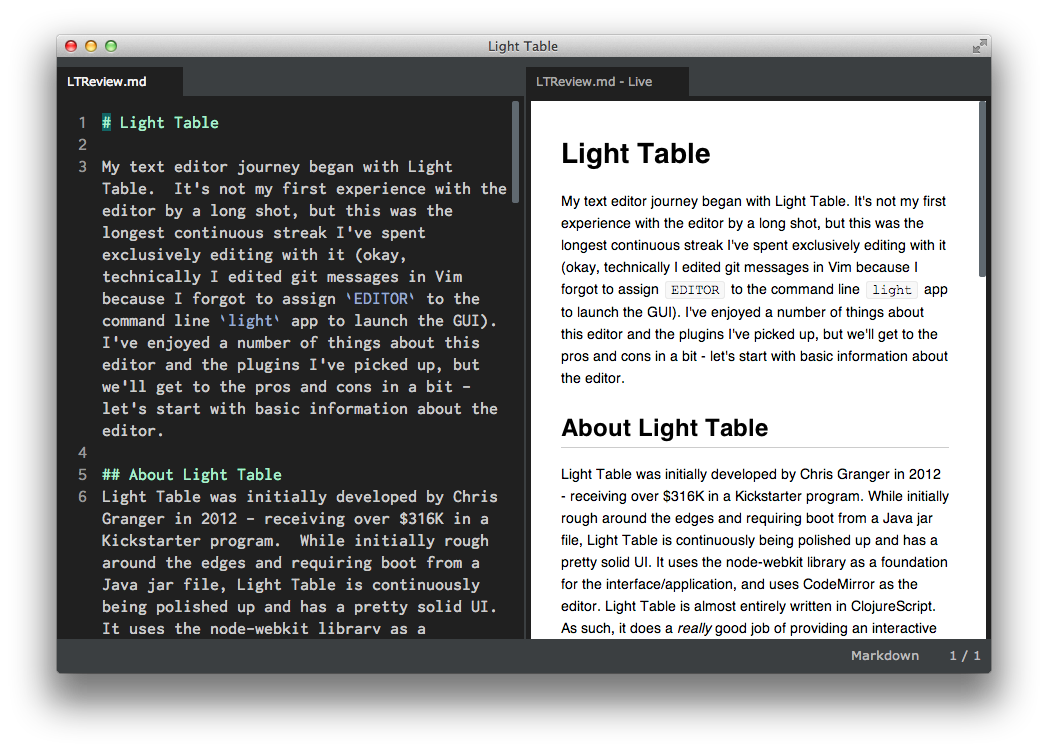Place cursor on '# Light Table' source heading
Image resolution: width=1048 pixels, height=752 pixels.
coord(160,123)
